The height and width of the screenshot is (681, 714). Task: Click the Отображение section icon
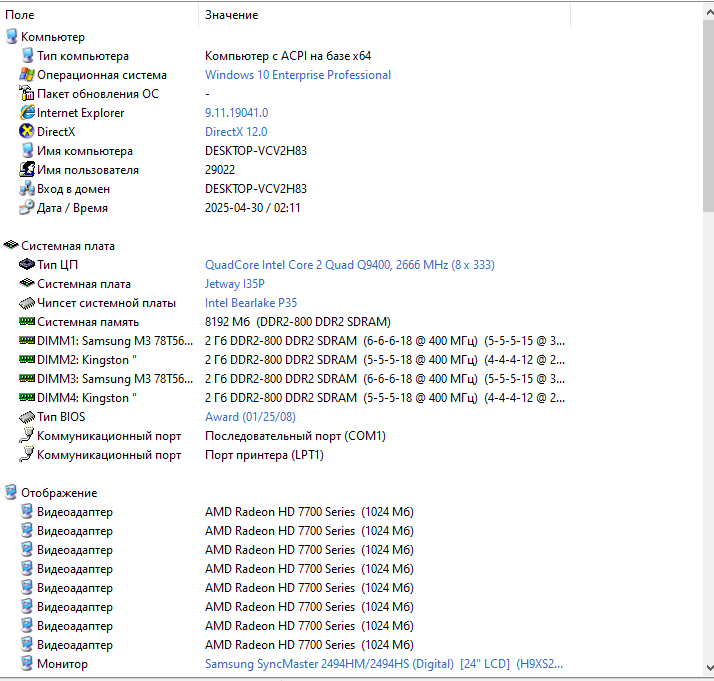tap(11, 493)
